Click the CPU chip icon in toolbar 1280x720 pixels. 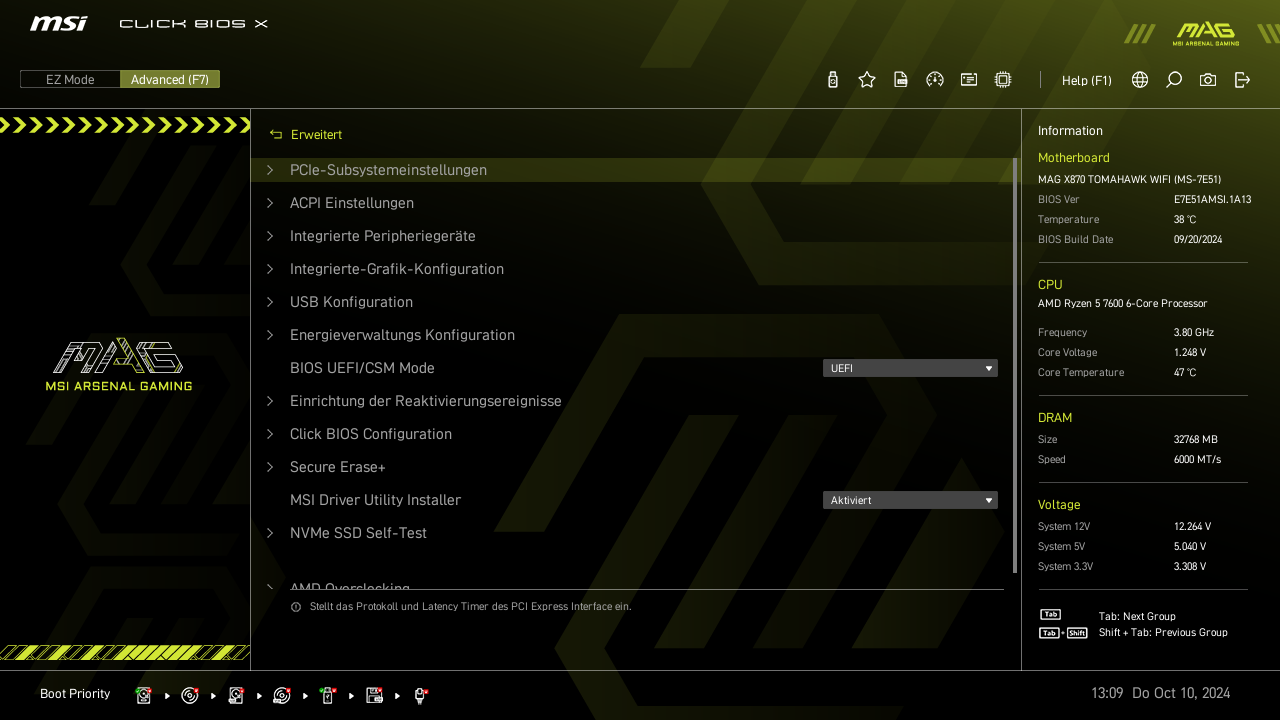tap(1003, 80)
